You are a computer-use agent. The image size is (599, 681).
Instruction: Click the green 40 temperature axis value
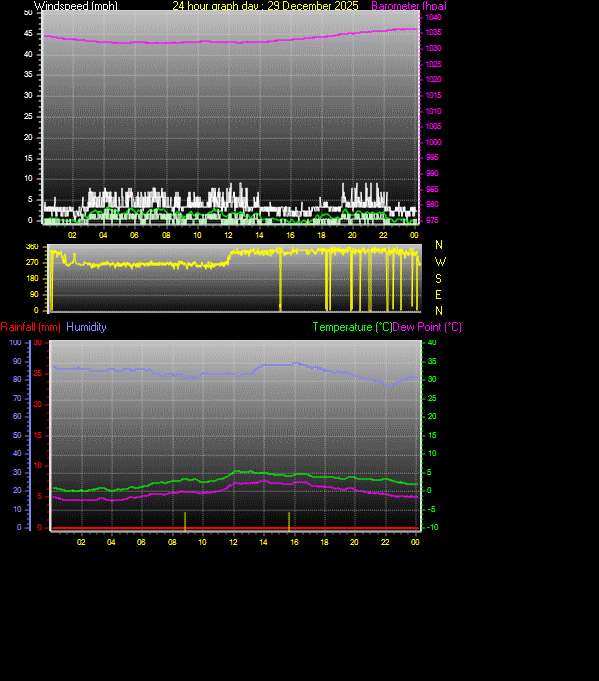(x=432, y=343)
